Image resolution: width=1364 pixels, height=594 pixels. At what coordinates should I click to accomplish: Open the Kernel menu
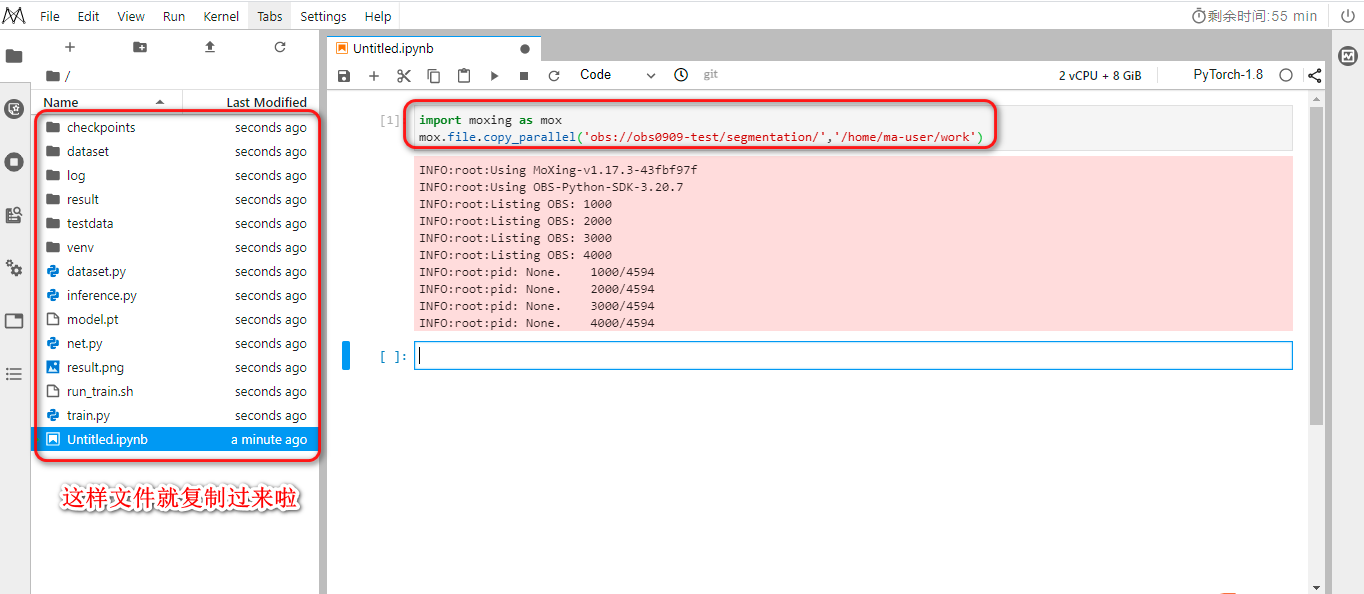pyautogui.click(x=221, y=16)
